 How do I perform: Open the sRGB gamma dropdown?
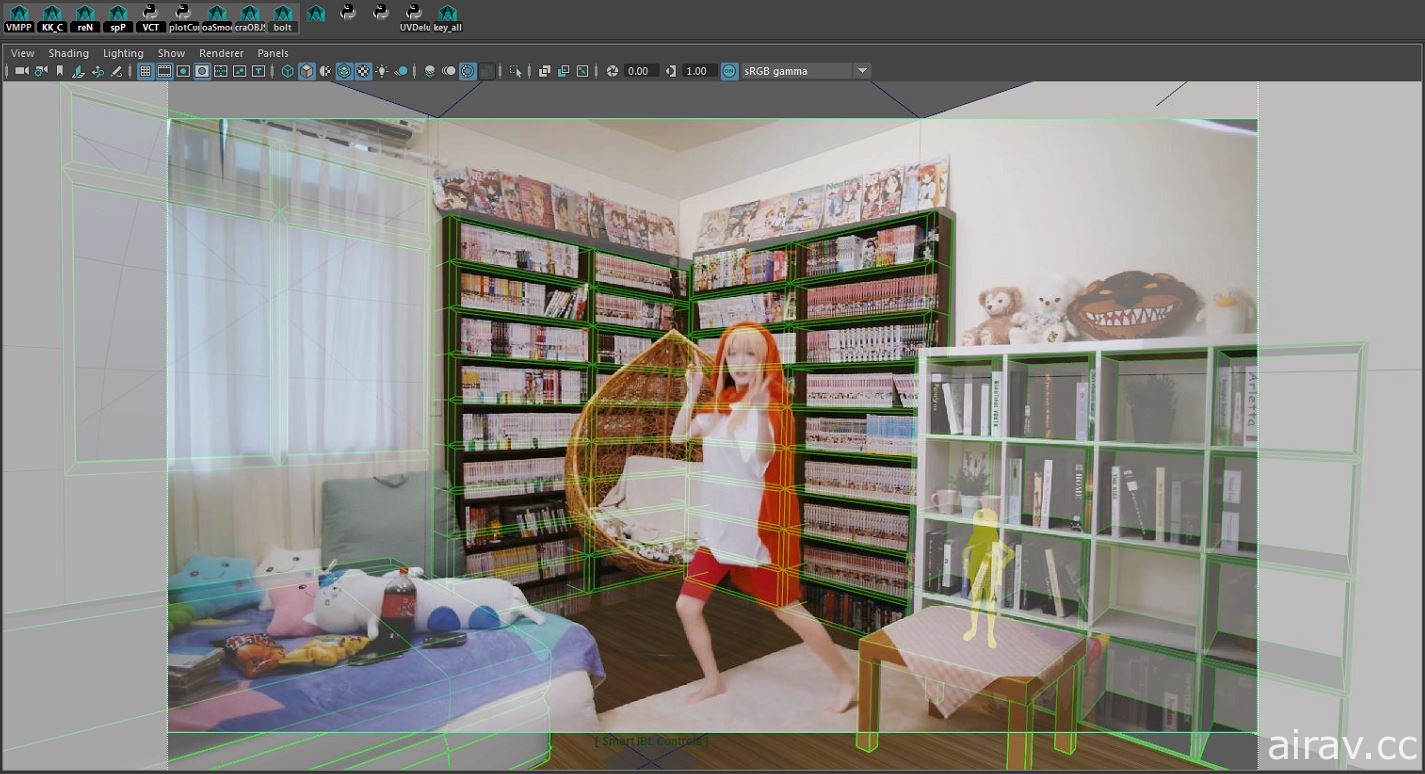(x=806, y=71)
